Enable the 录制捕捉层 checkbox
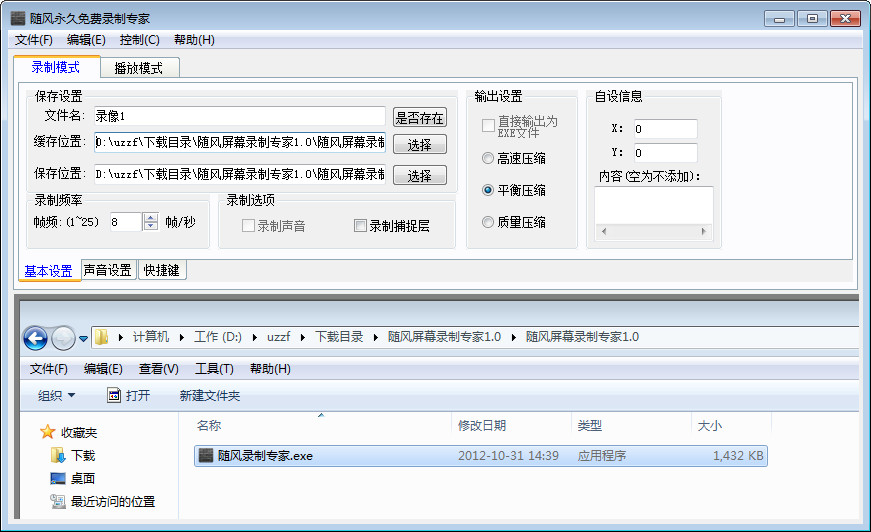Screen dimensions: 871x532 pos(360,225)
